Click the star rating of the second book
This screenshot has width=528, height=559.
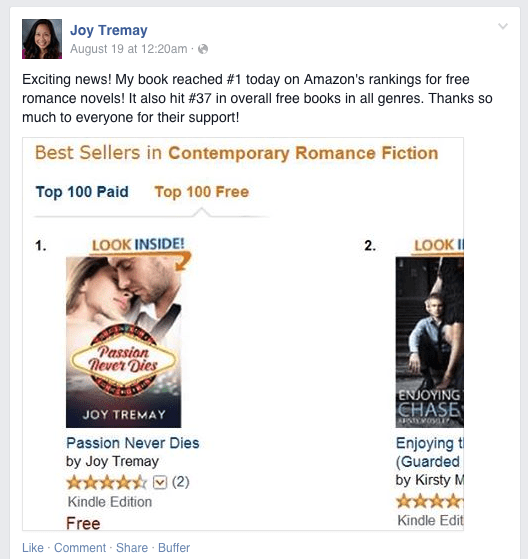(430, 502)
